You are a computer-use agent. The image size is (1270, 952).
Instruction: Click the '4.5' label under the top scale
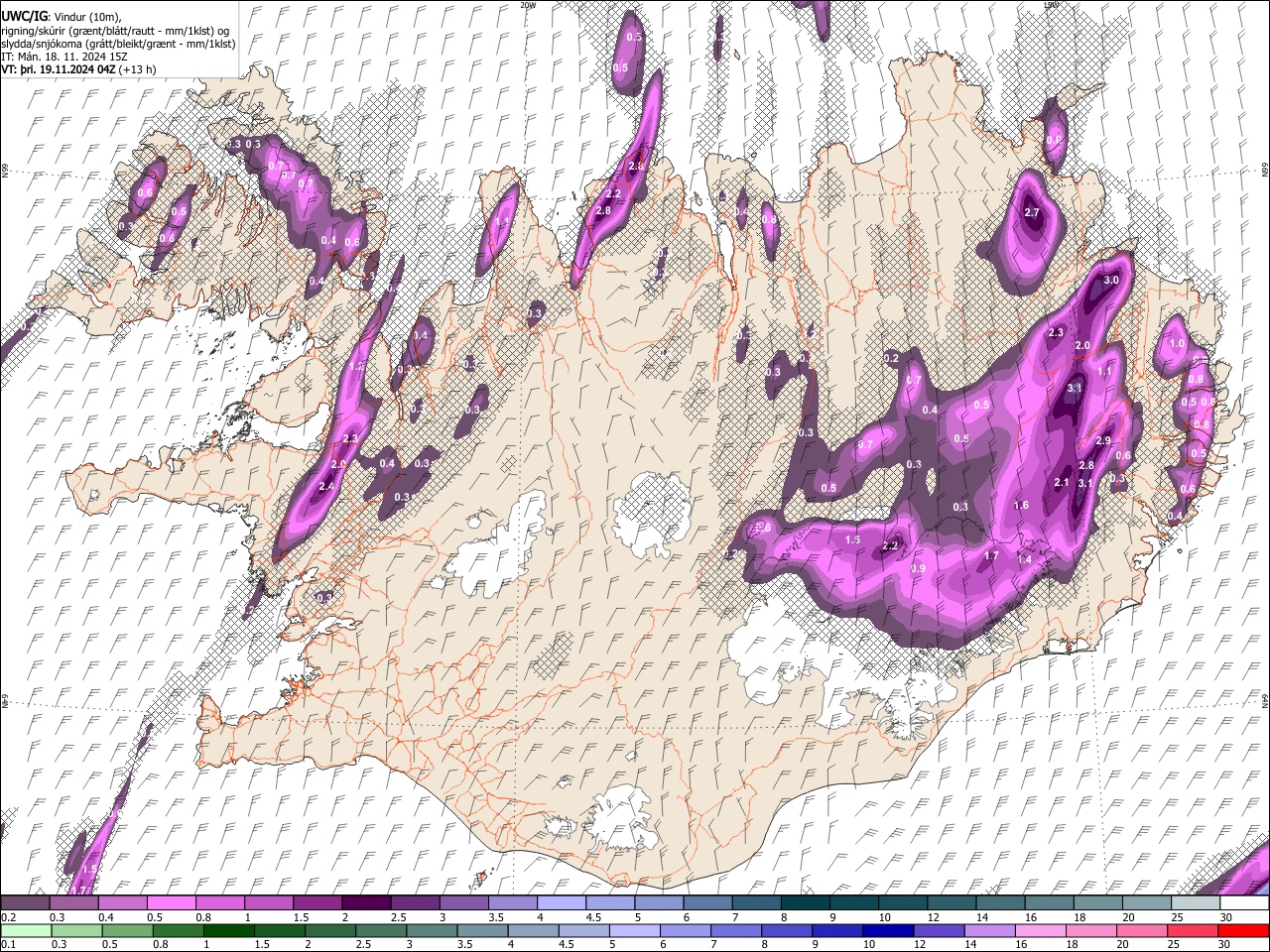(x=593, y=917)
